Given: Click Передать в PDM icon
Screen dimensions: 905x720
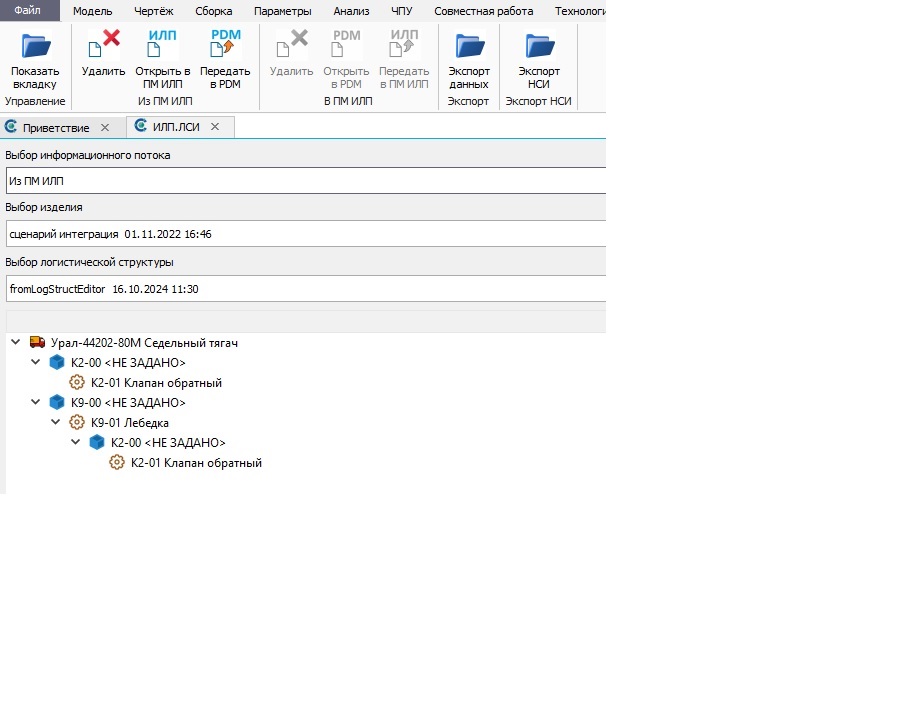Looking at the screenshot, I should pyautogui.click(x=225, y=44).
